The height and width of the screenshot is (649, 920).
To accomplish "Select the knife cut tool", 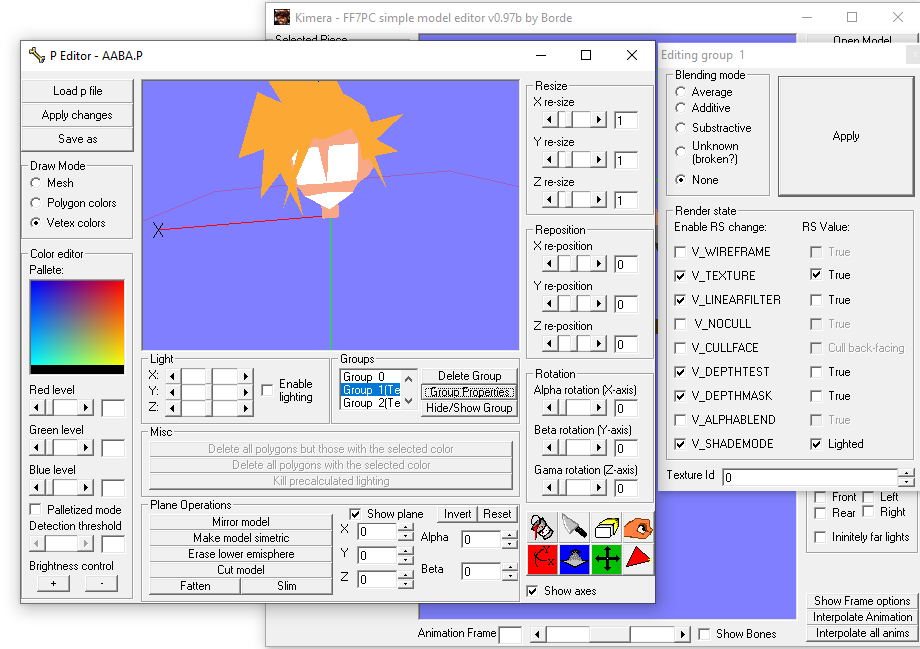I will (574, 527).
